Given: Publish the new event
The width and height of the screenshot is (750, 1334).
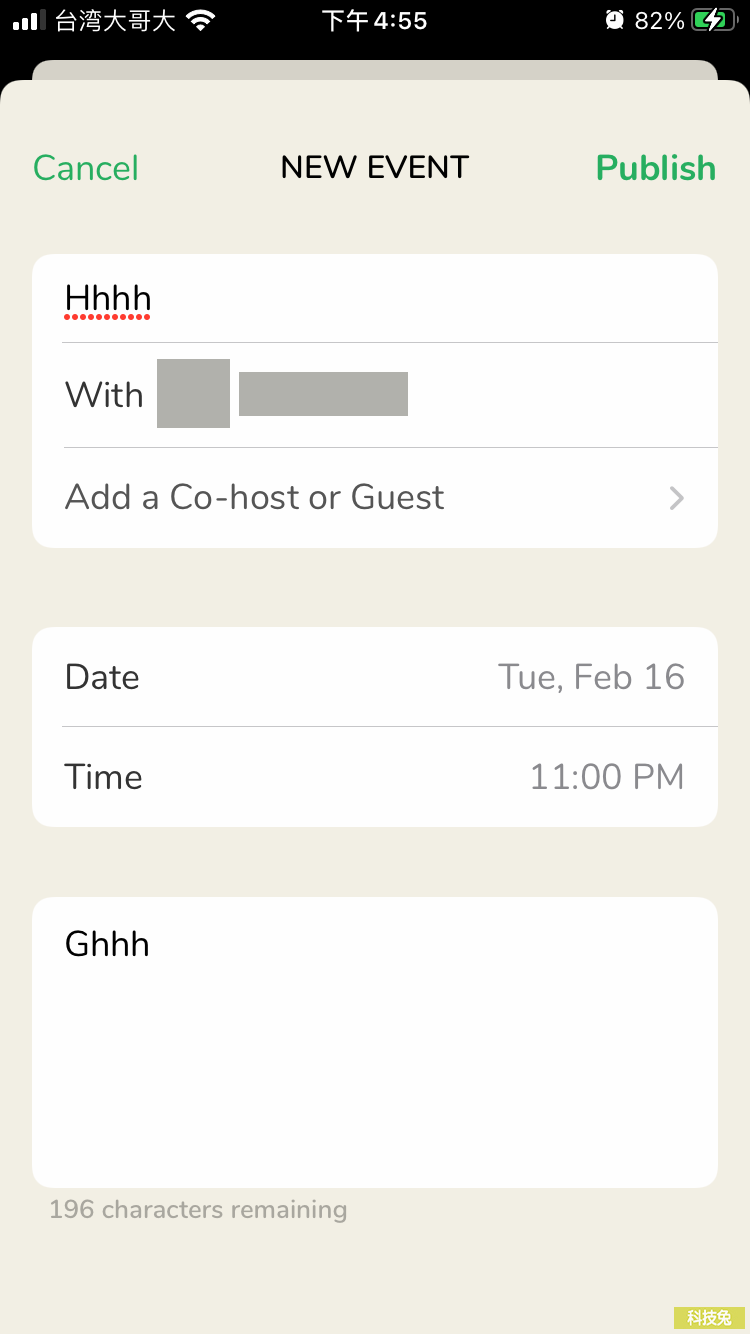Looking at the screenshot, I should coord(656,168).
